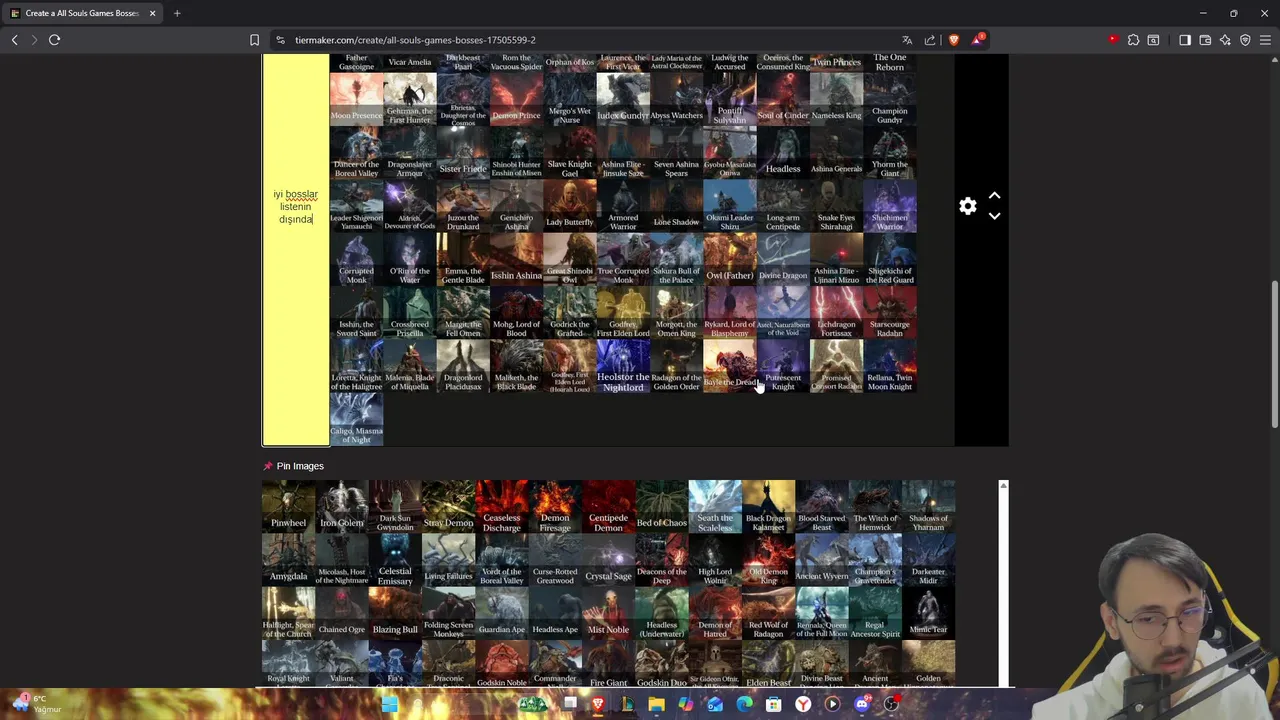Select the Pinwheel boss image
The width and height of the screenshot is (1280, 720).
tap(288, 506)
